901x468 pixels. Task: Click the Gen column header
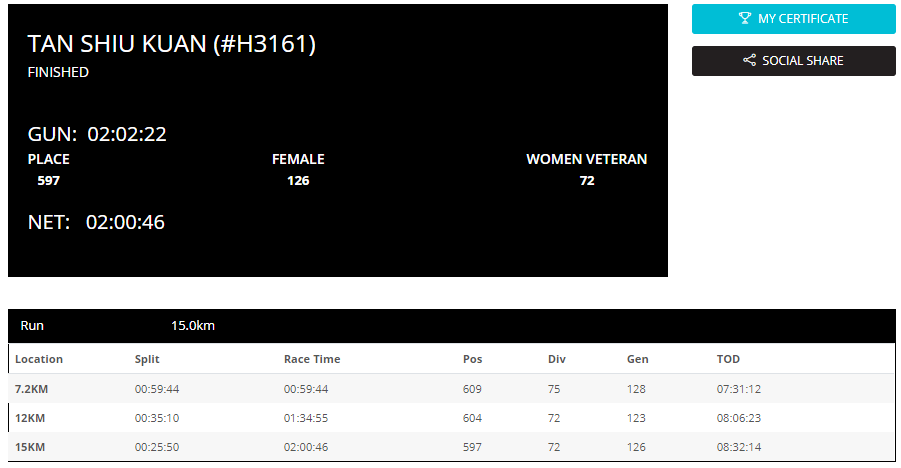point(637,359)
